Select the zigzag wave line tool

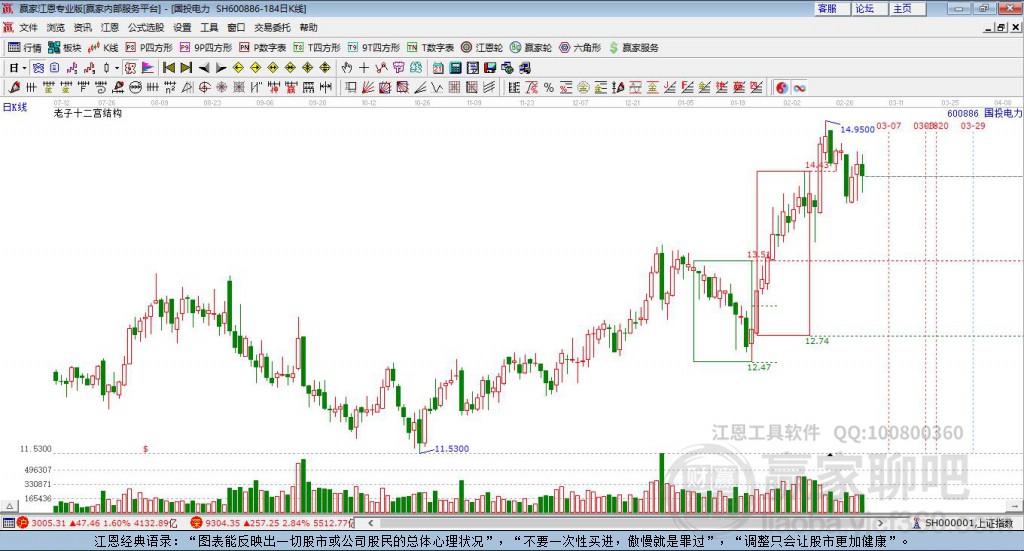[x=437, y=87]
